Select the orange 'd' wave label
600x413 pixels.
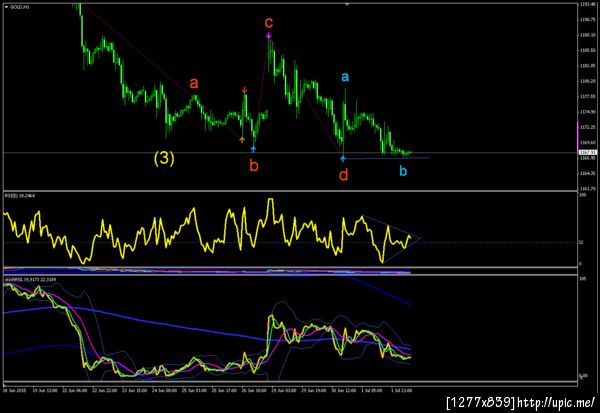click(x=344, y=175)
